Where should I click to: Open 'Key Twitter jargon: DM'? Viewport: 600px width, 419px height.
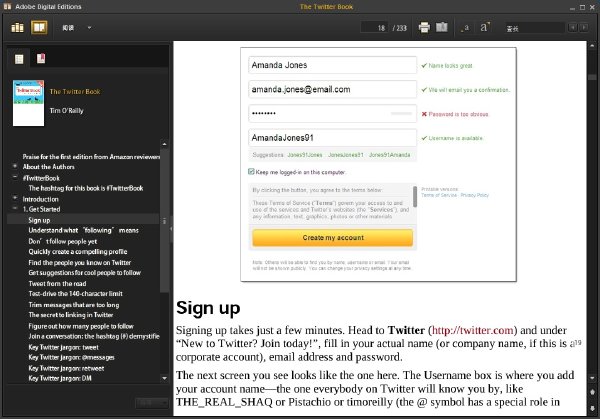60,378
